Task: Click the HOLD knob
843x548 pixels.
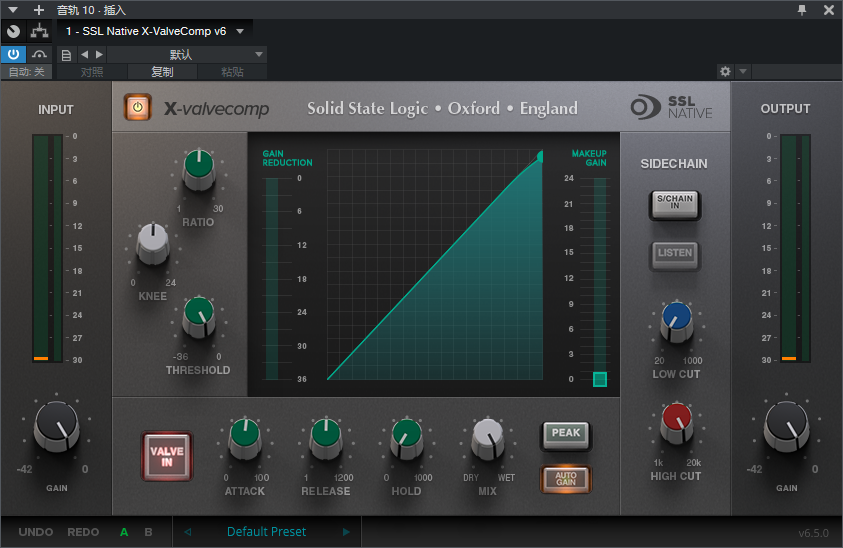Action: pyautogui.click(x=407, y=438)
